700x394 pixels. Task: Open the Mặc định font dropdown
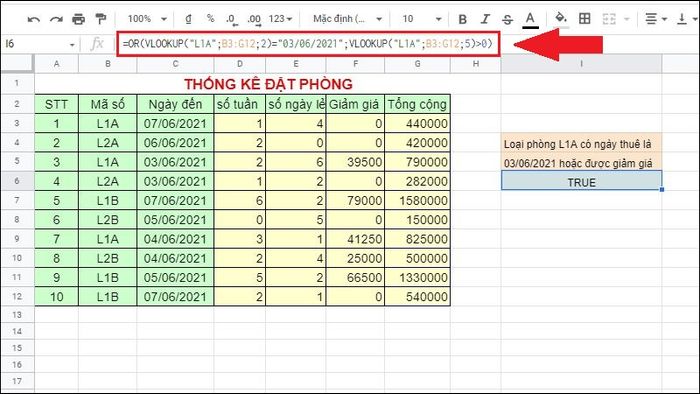point(347,19)
